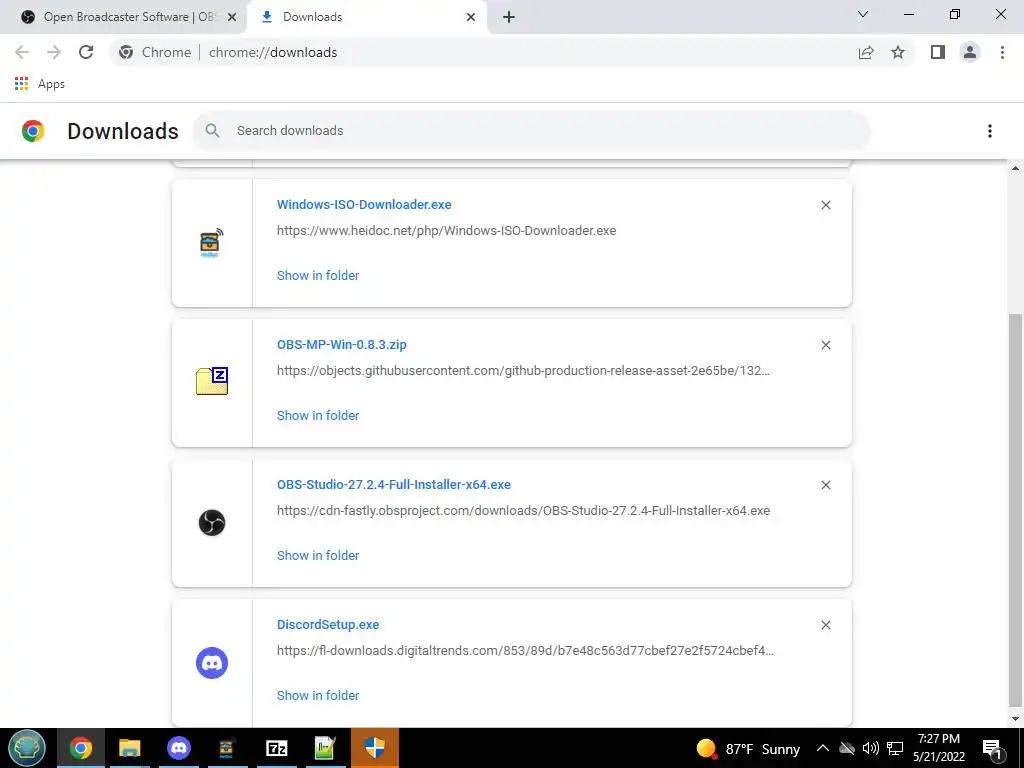Click the Chrome logo beside Downloads heading

(33, 131)
